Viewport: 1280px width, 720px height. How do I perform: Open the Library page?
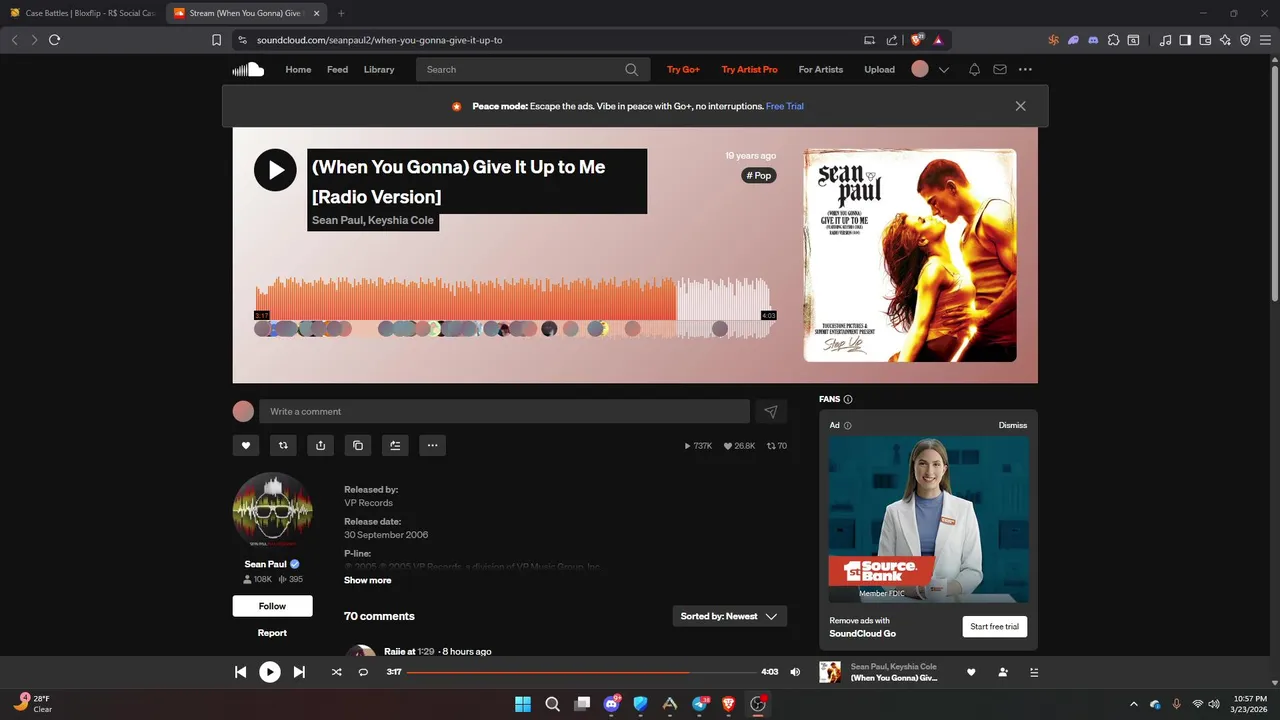379,70
